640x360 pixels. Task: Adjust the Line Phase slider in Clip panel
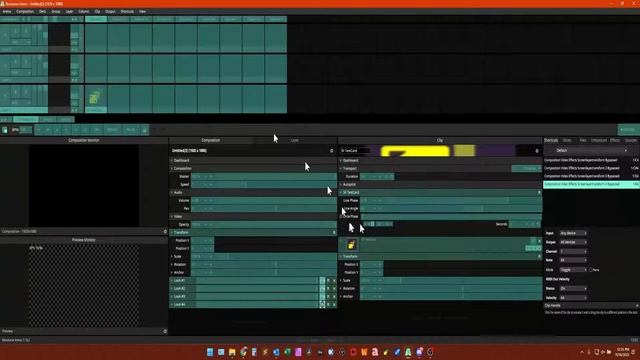(451, 200)
